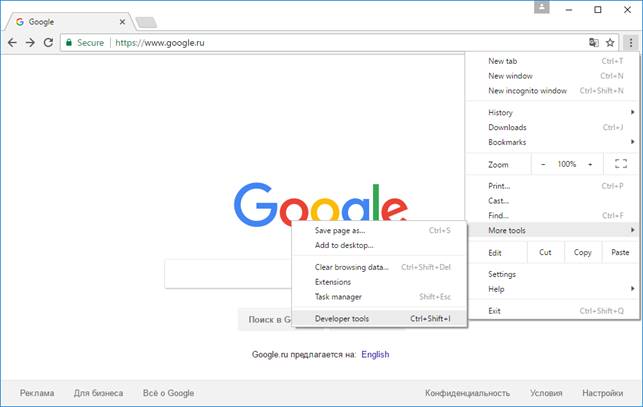Choose Exit from Chrome menu

click(x=552, y=311)
